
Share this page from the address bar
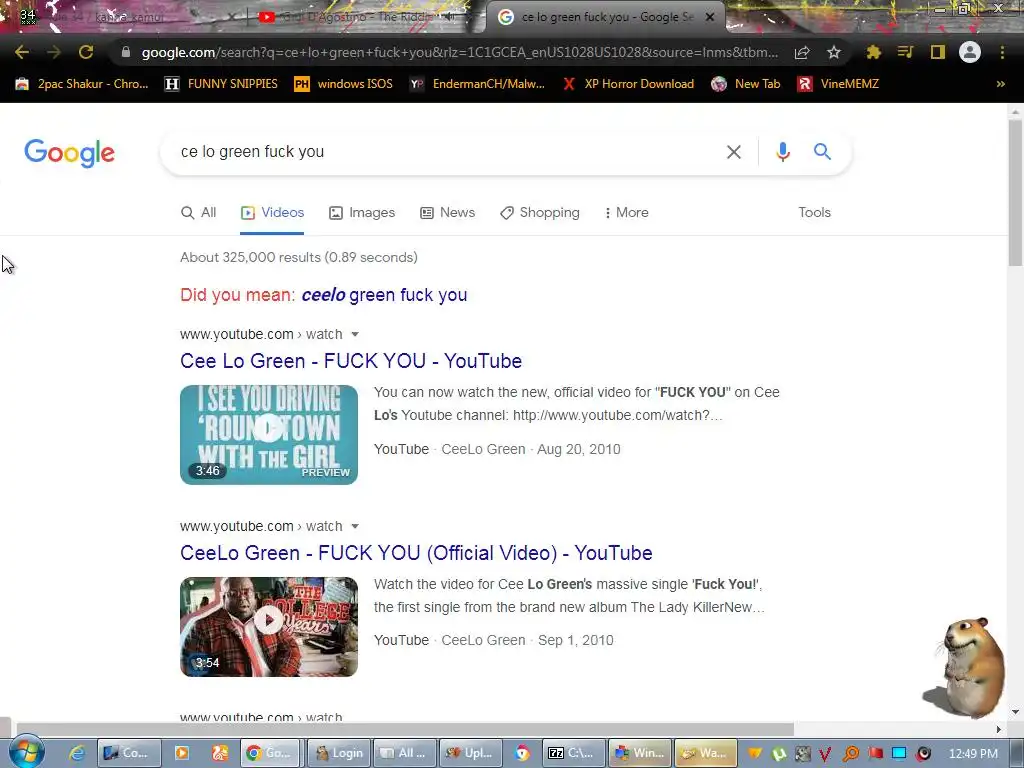(802, 52)
